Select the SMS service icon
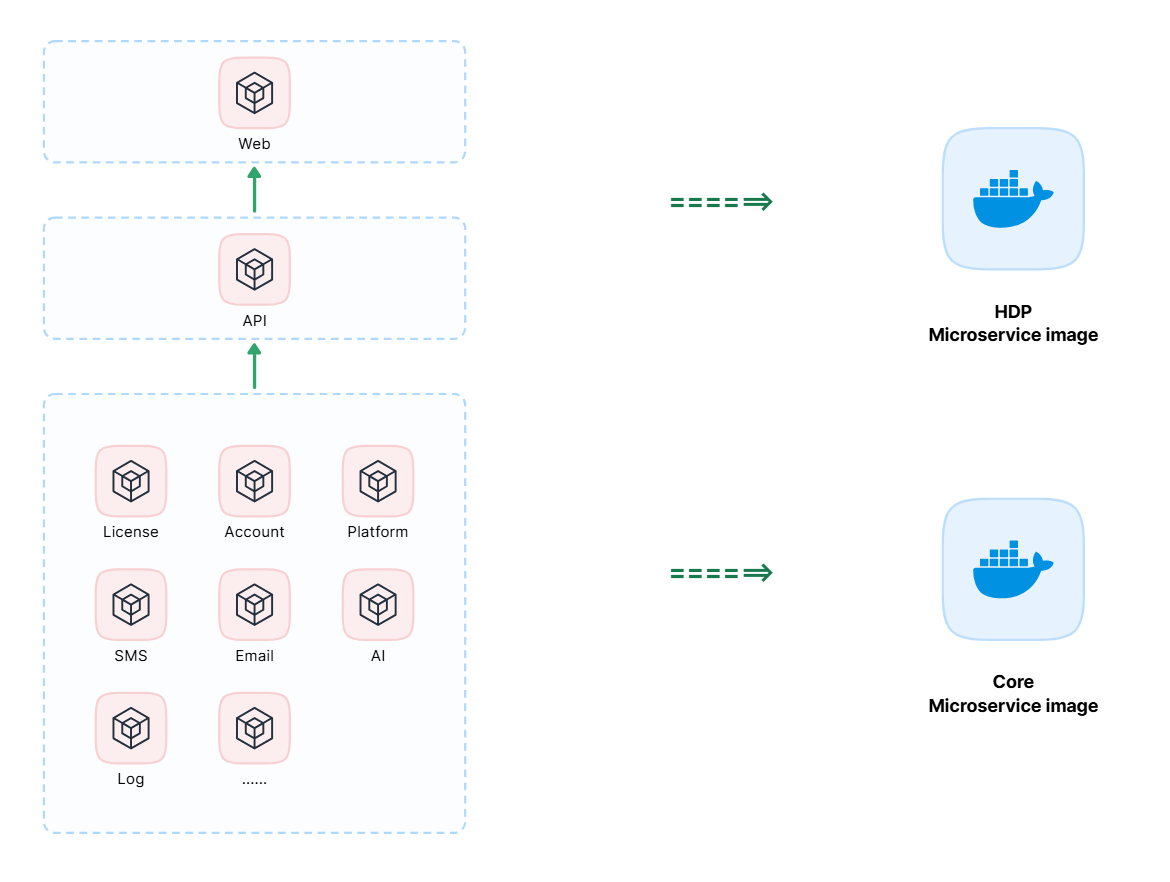Viewport: 1170px width, 882px height. tap(131, 604)
